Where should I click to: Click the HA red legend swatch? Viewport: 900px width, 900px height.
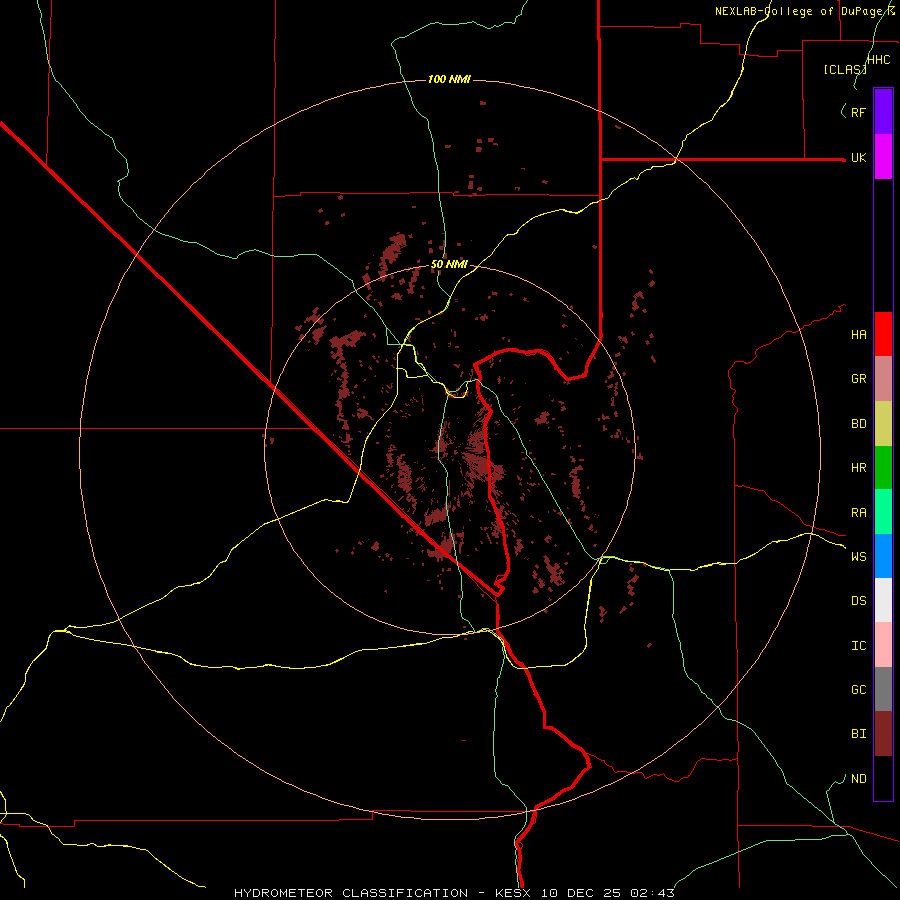(x=883, y=334)
